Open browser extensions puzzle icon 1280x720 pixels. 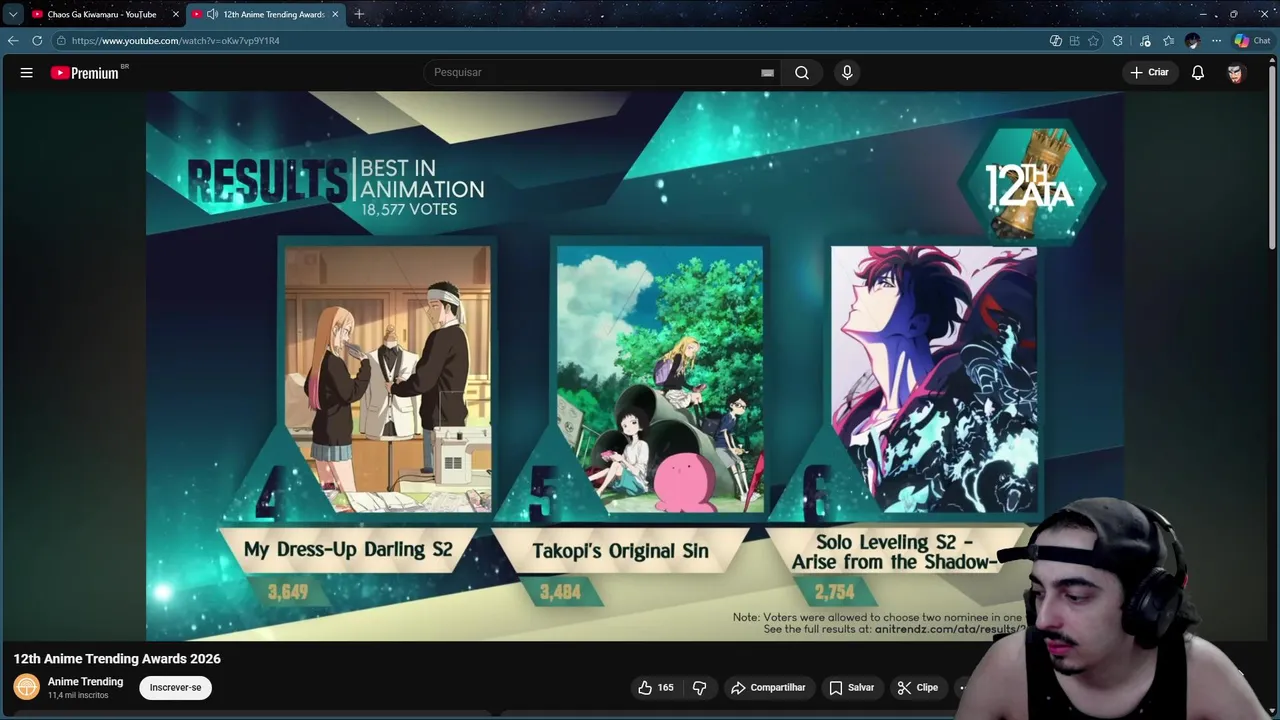pos(1118,41)
